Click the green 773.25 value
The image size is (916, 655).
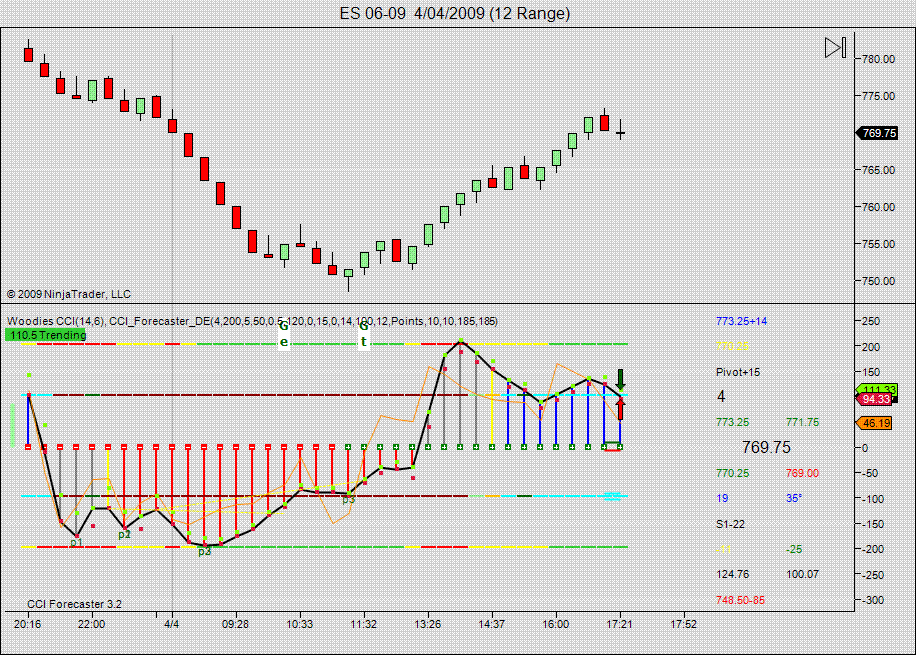(732, 422)
